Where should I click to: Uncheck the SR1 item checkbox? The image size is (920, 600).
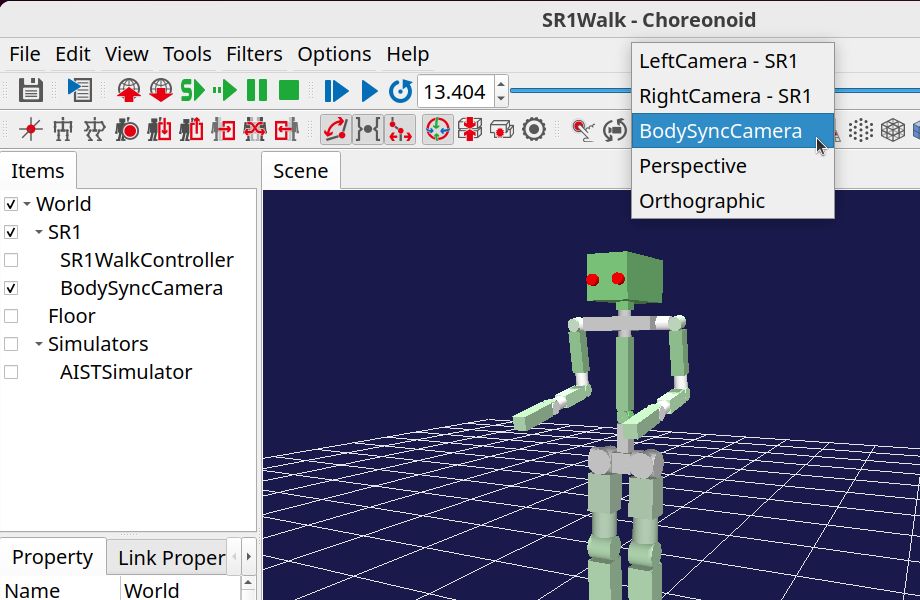(13, 232)
